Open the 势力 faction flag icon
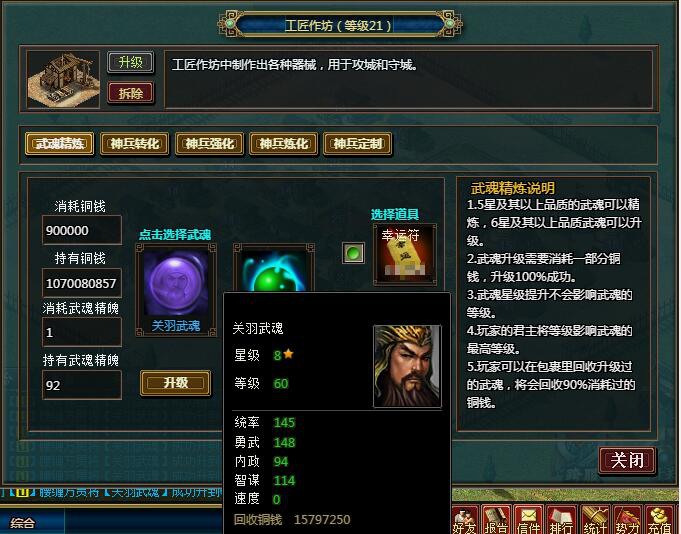681x534 pixels. click(x=627, y=519)
